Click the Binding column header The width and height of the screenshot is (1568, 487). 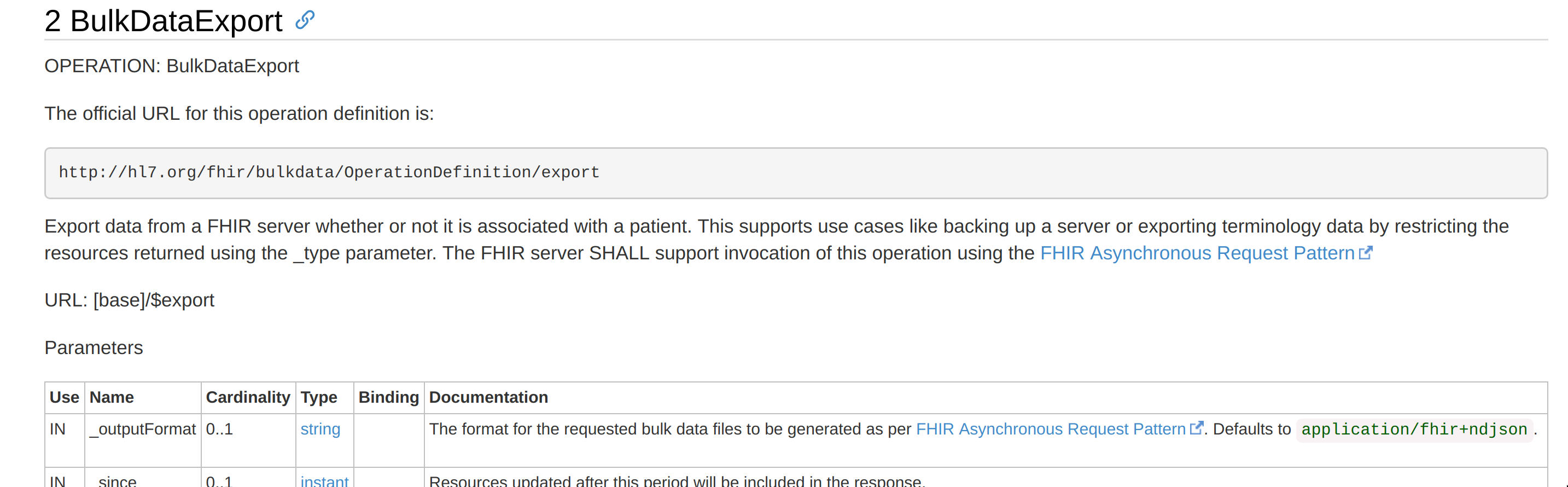coord(388,397)
